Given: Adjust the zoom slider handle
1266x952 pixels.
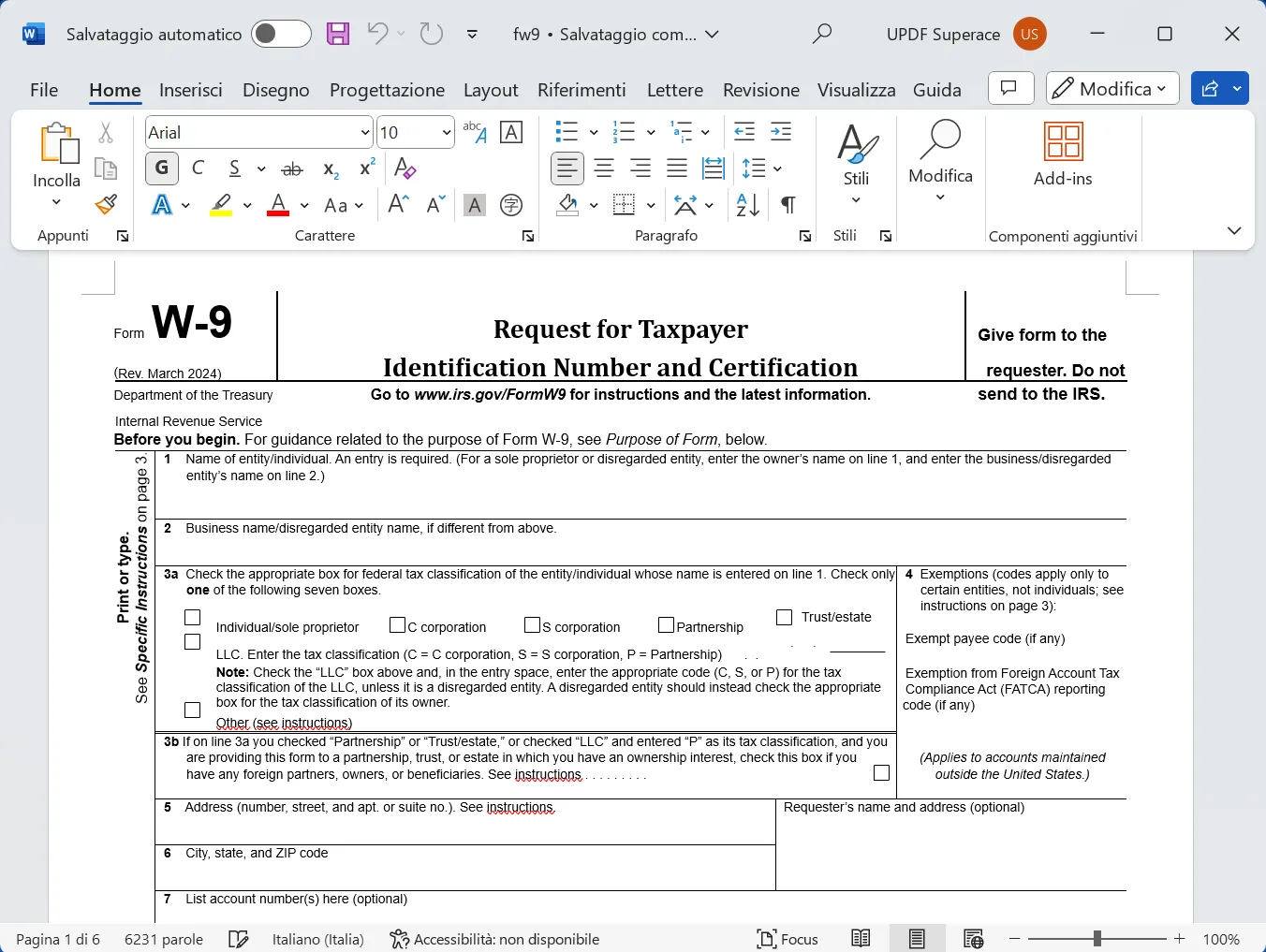Looking at the screenshot, I should (1097, 938).
